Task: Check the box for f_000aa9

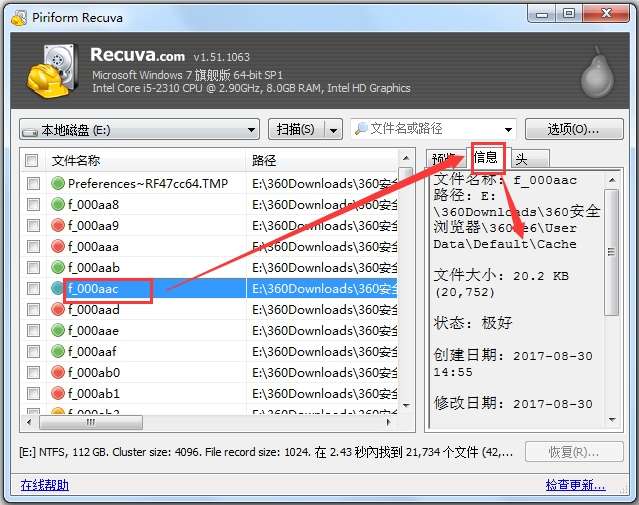Action: (x=33, y=225)
